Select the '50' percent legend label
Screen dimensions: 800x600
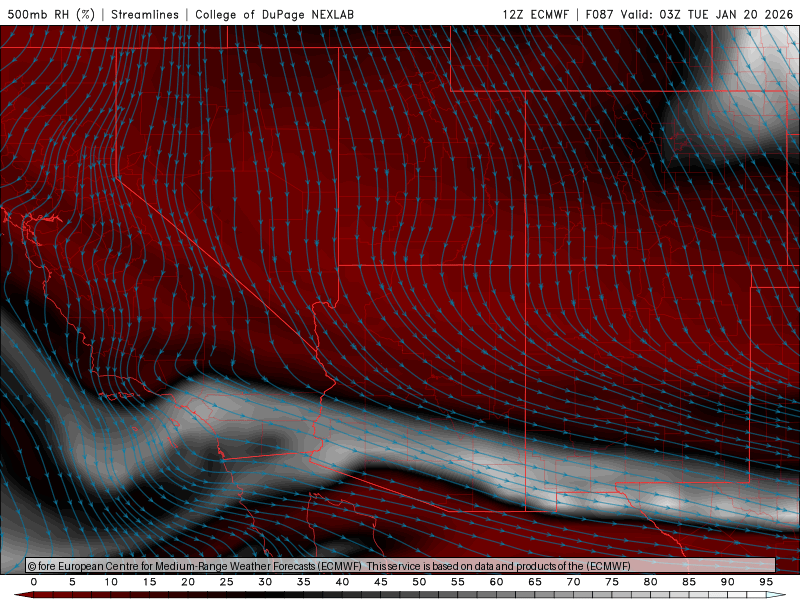[419, 582]
